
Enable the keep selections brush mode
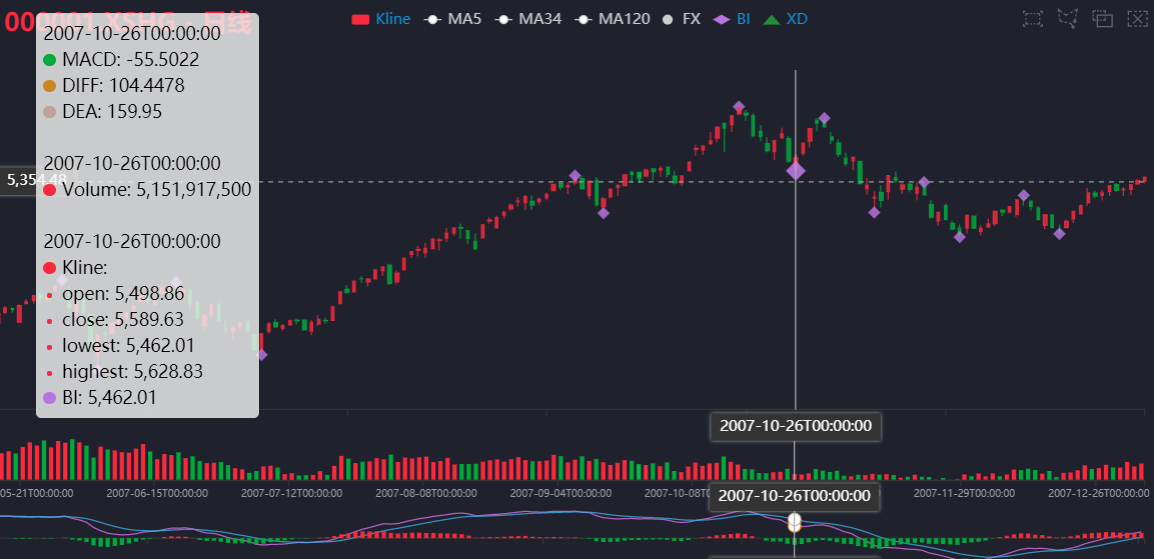[x=1102, y=18]
